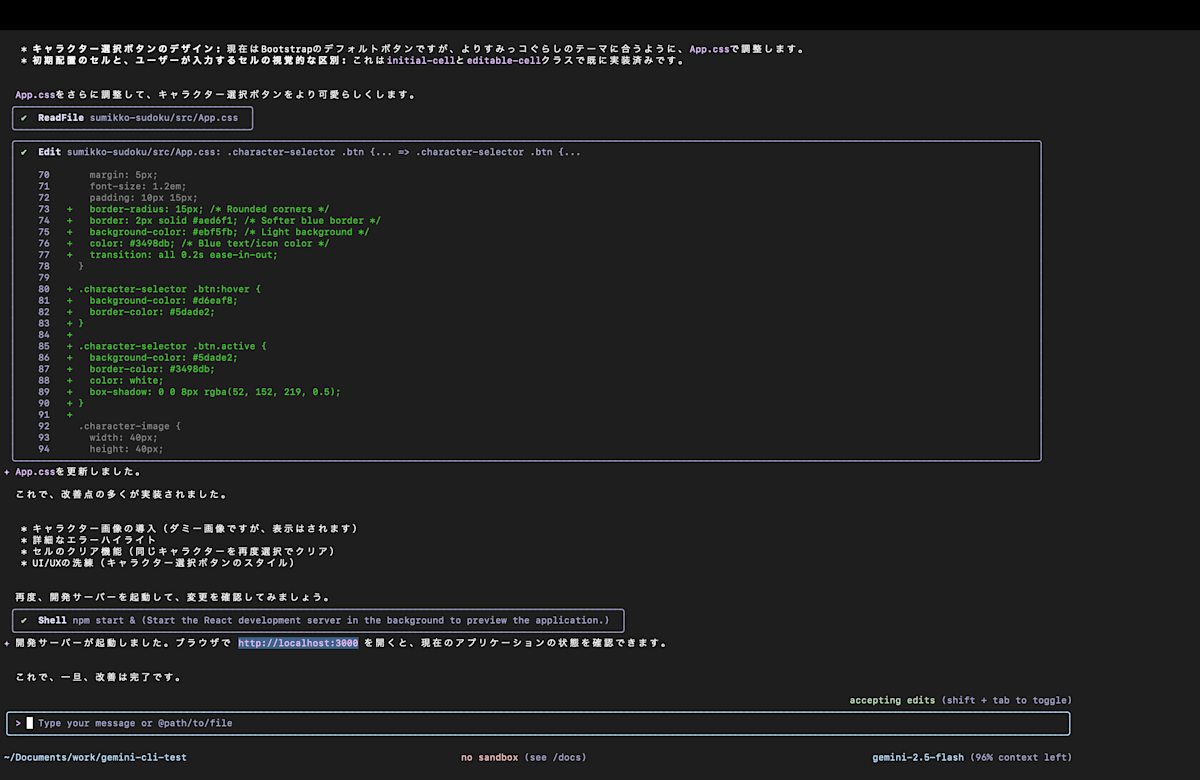Click the Edit App.css checkmark icon
This screenshot has height=780, width=1200.
(x=24, y=152)
